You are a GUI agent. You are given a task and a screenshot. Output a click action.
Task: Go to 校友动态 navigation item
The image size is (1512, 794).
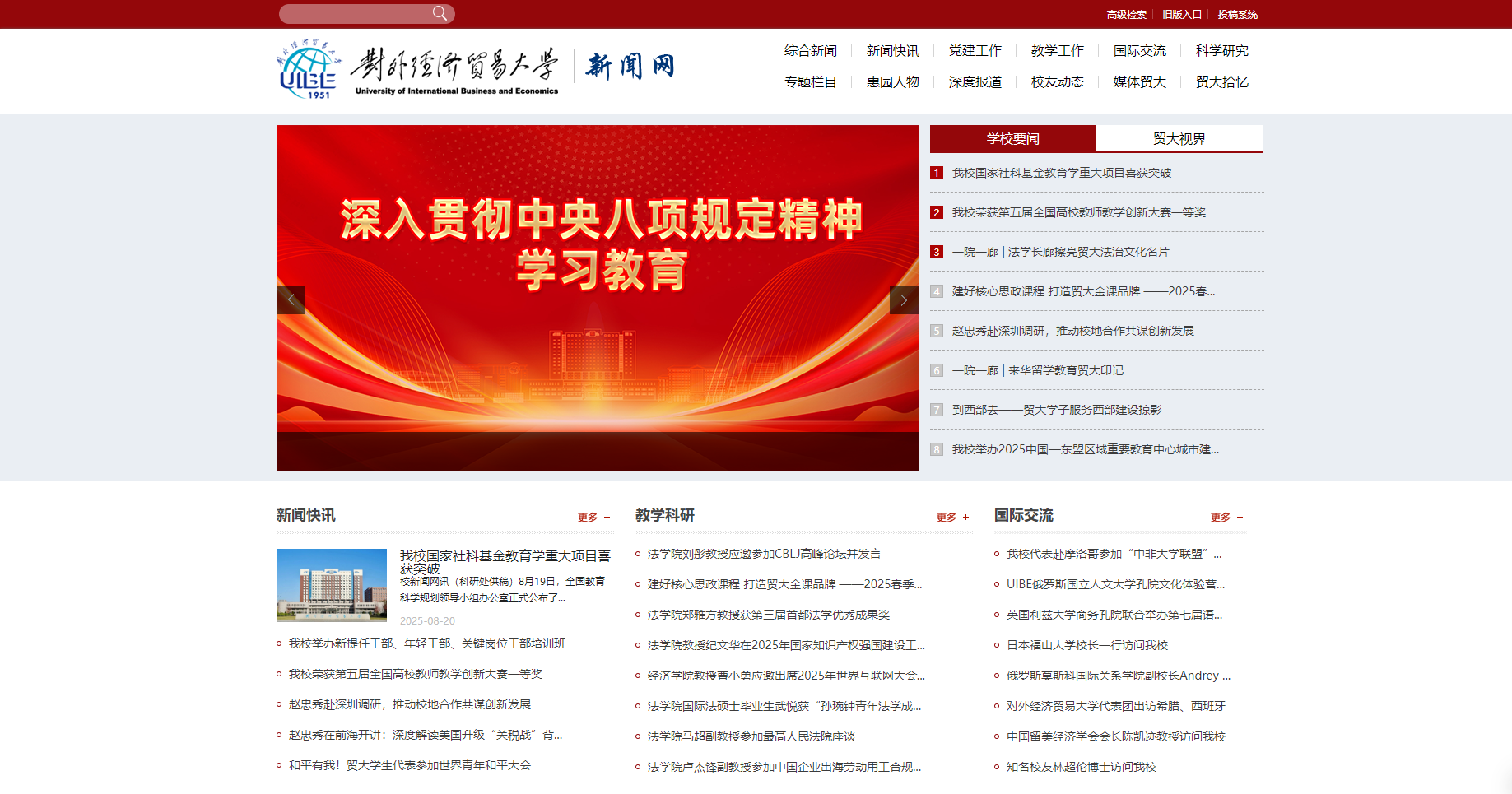pyautogui.click(x=1057, y=82)
